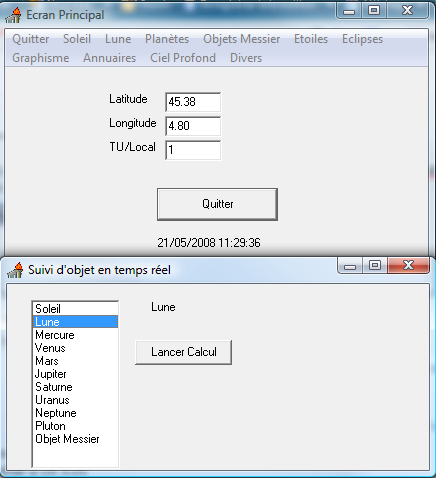Screen dimensions: 436x478
Task: Click the Suivi d'objet window app icon
Action: [15, 270]
